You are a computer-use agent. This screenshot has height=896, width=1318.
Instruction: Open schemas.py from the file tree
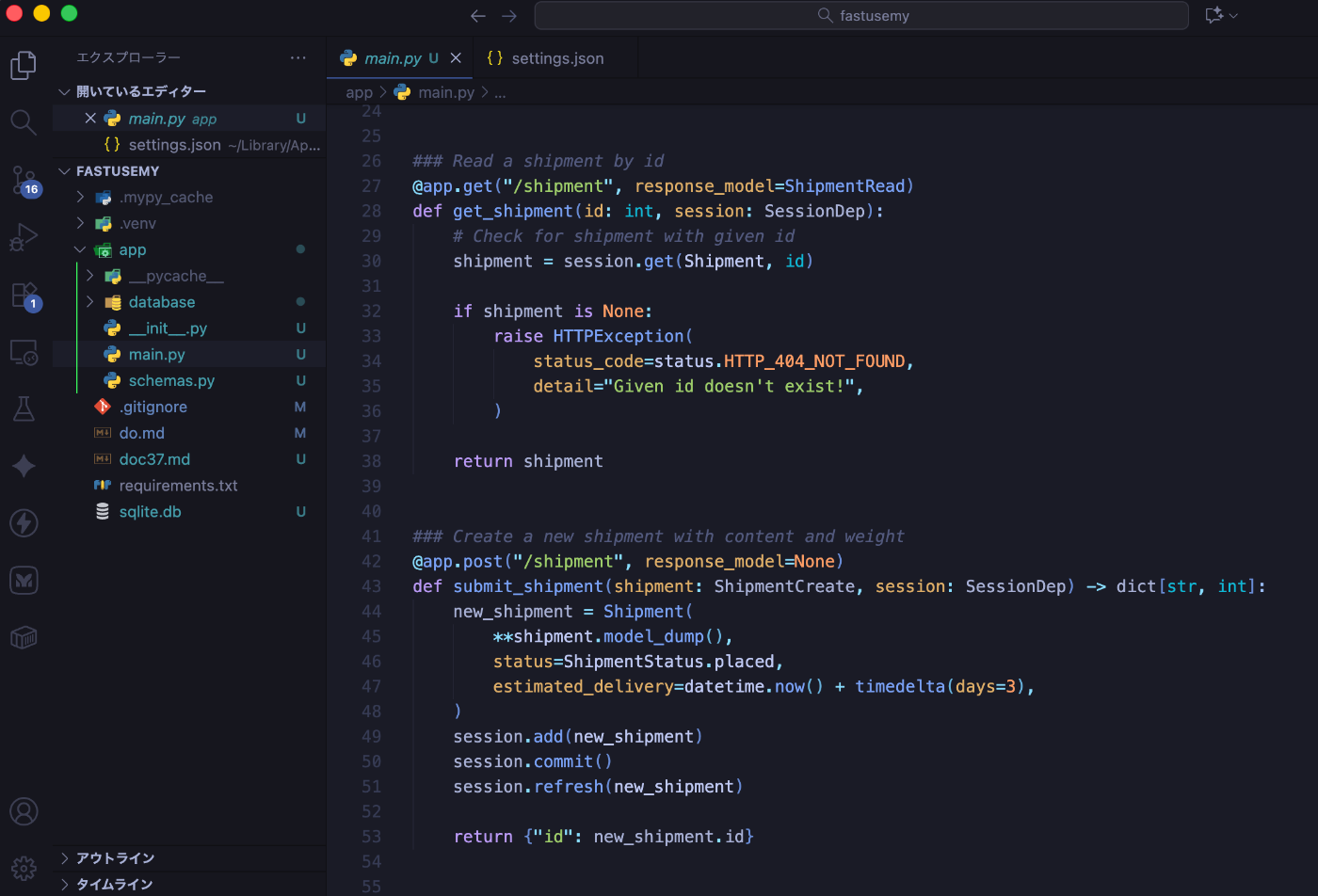coord(171,380)
